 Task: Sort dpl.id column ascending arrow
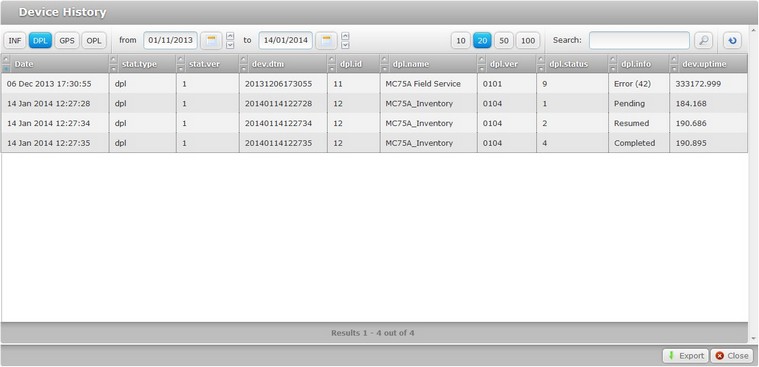332,60
